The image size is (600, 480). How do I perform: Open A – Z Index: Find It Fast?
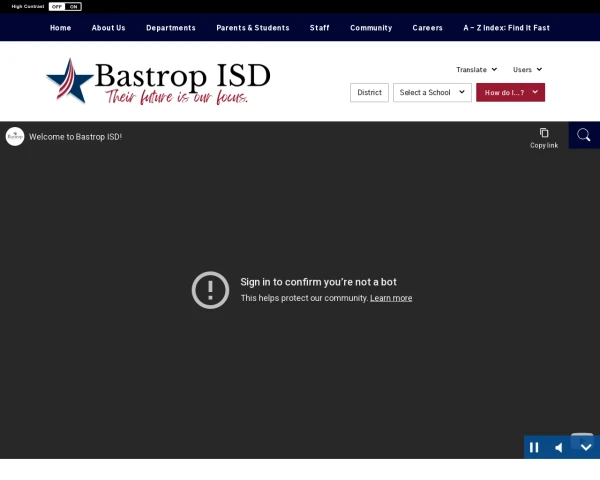[x=507, y=28]
